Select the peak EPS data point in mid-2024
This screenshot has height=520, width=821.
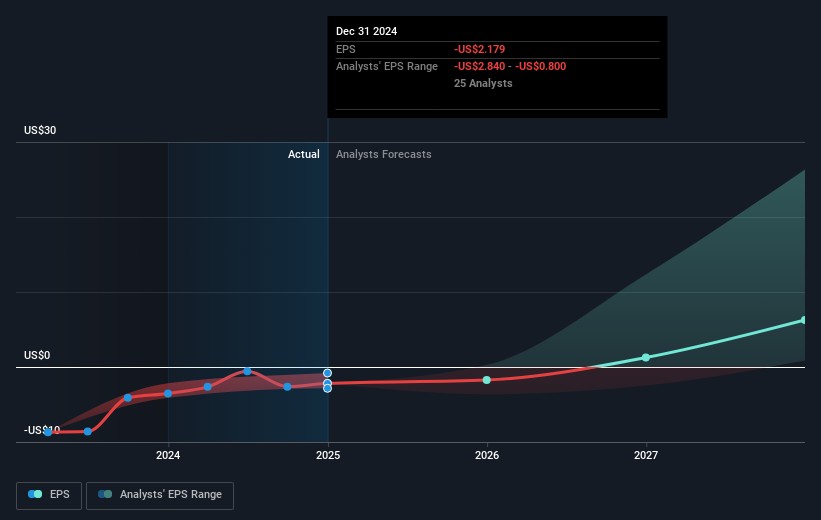pos(247,371)
